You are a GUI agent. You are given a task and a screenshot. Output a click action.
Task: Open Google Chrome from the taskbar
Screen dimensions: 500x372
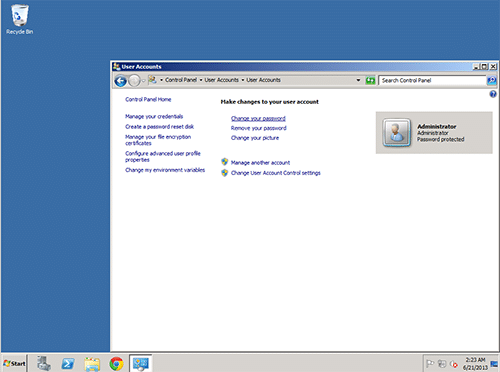[x=116, y=364]
